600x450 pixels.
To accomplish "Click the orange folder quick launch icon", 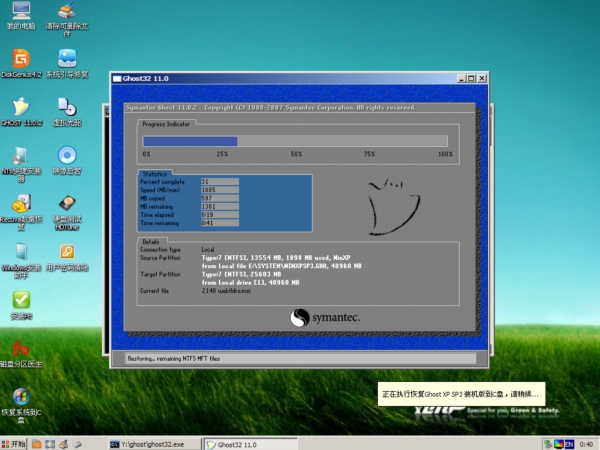I will 37,444.
